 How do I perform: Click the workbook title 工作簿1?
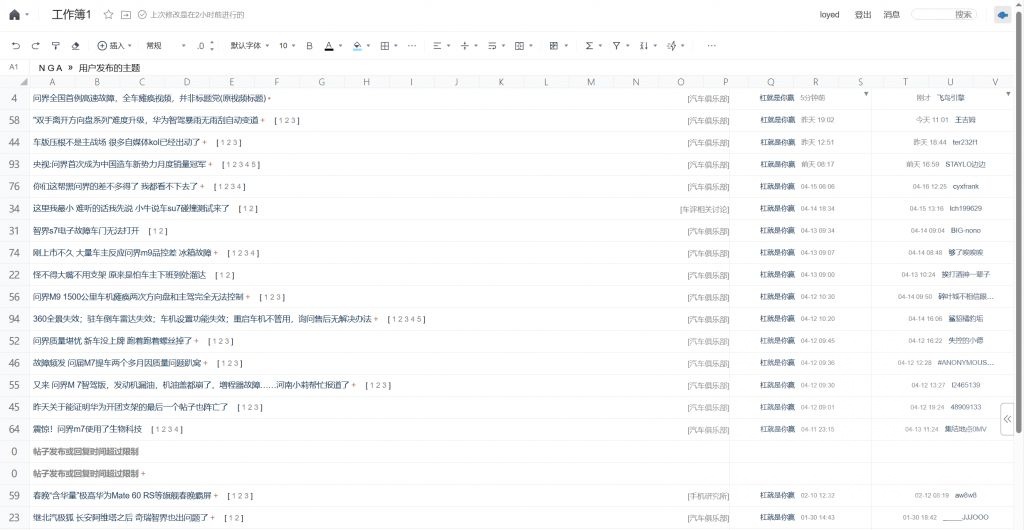(x=72, y=14)
